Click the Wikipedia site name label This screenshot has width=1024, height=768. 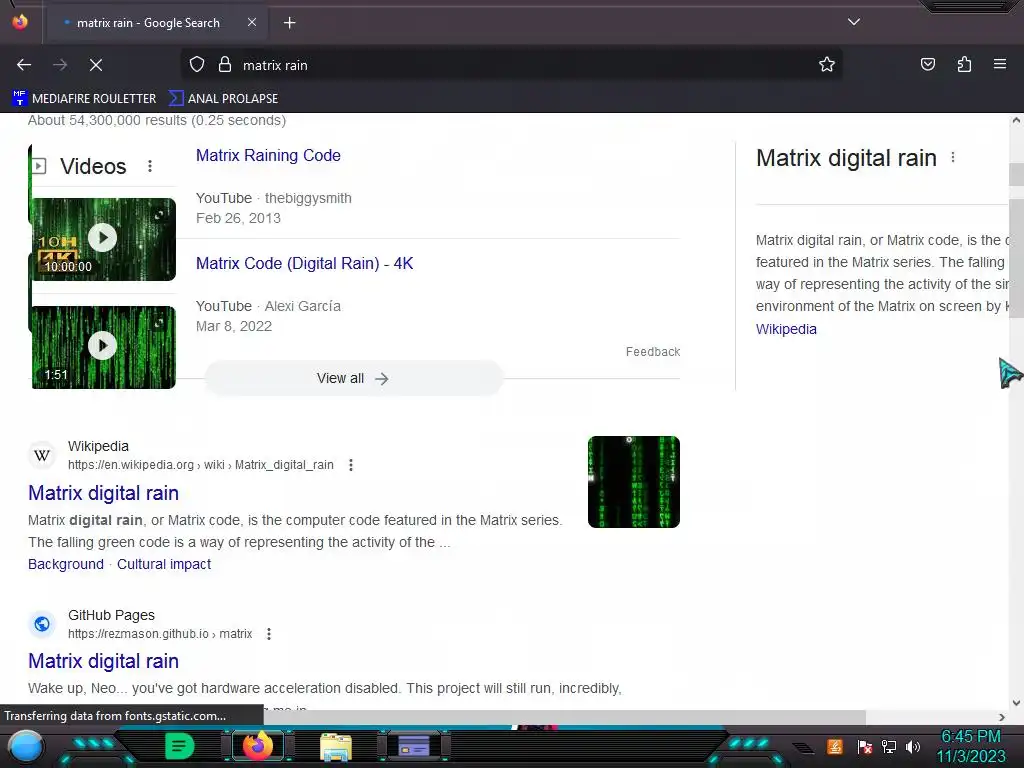pyautogui.click(x=98, y=446)
